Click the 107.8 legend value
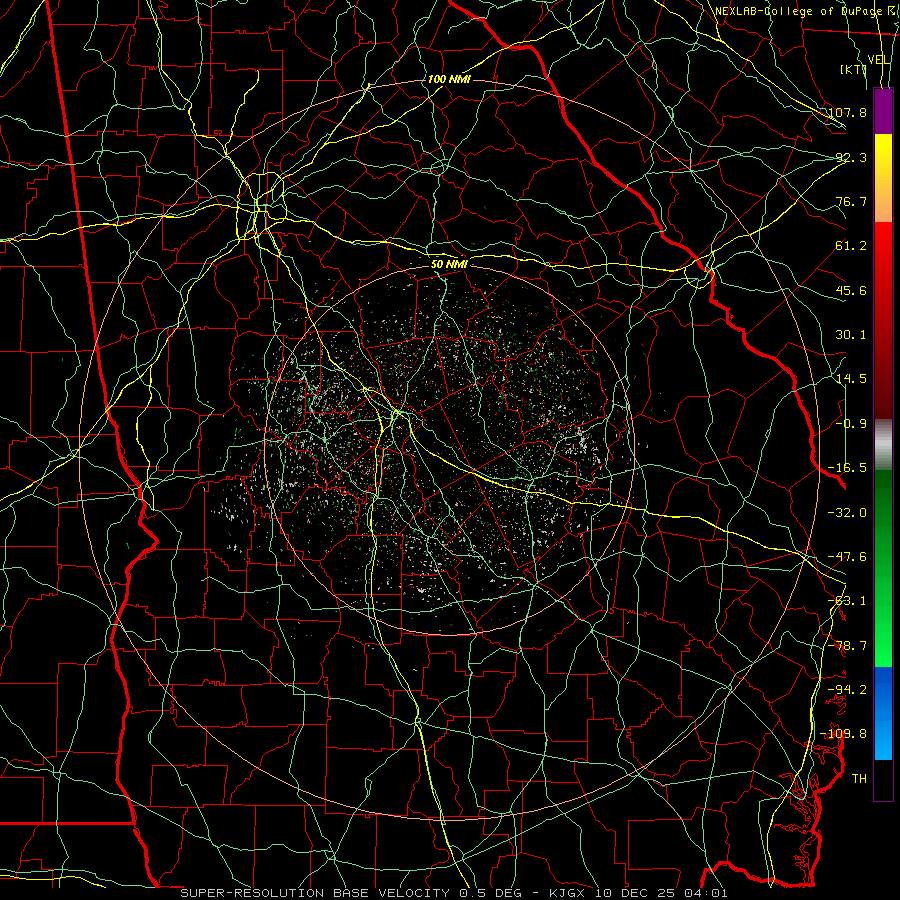The width and height of the screenshot is (900, 900). click(847, 112)
